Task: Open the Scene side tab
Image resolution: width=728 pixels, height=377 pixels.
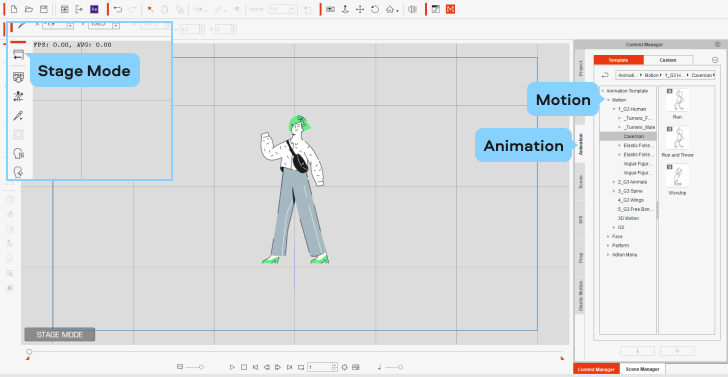Action: (x=580, y=182)
